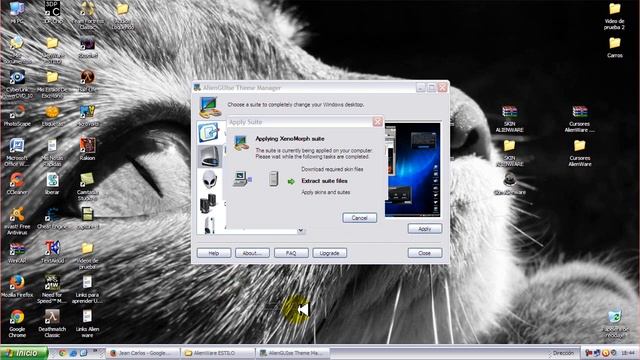
Task: Open Team Fortress Classic shortcut
Action: (87, 15)
